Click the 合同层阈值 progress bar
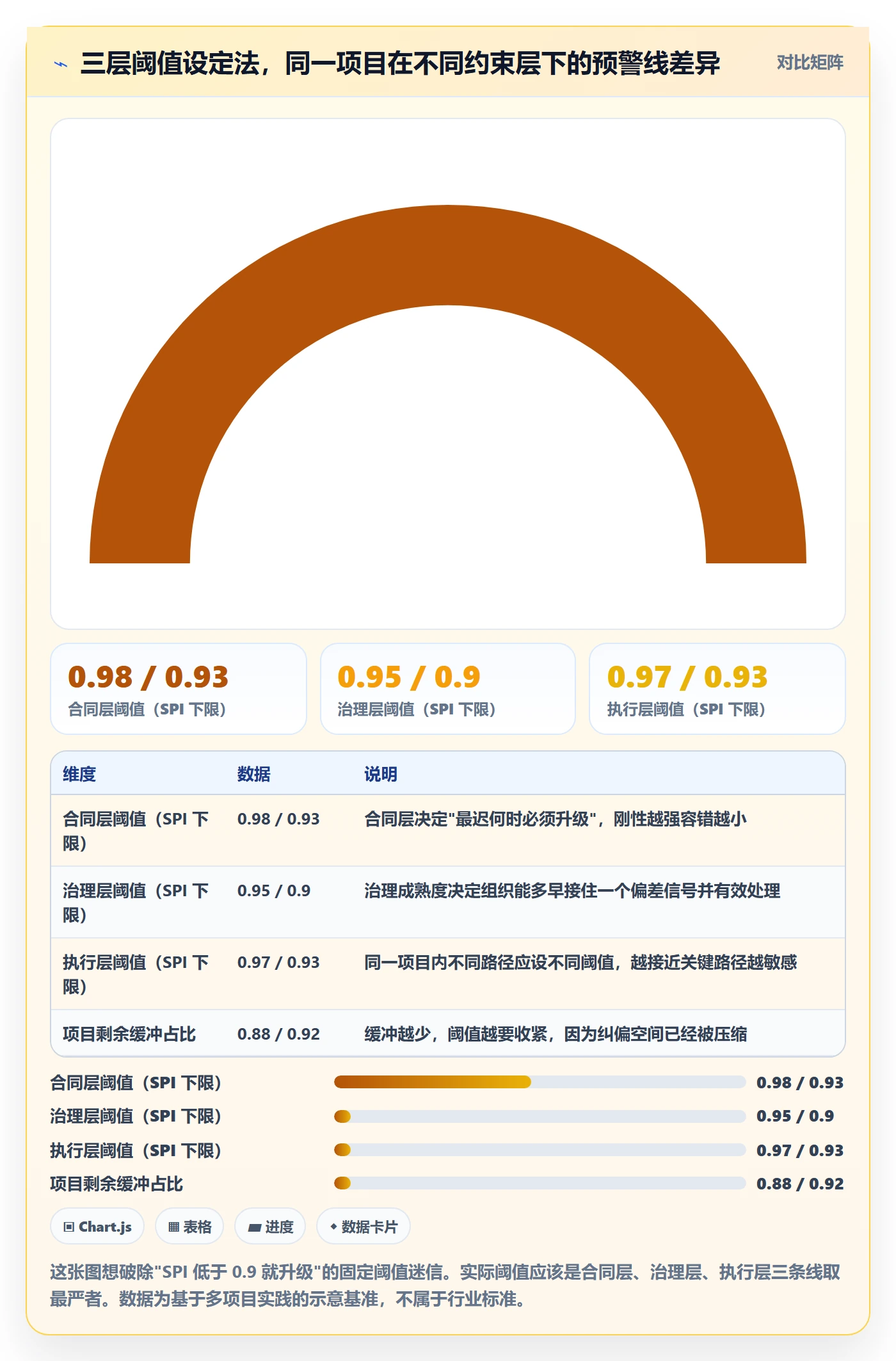Image resolution: width=896 pixels, height=1361 pixels. [540, 1082]
